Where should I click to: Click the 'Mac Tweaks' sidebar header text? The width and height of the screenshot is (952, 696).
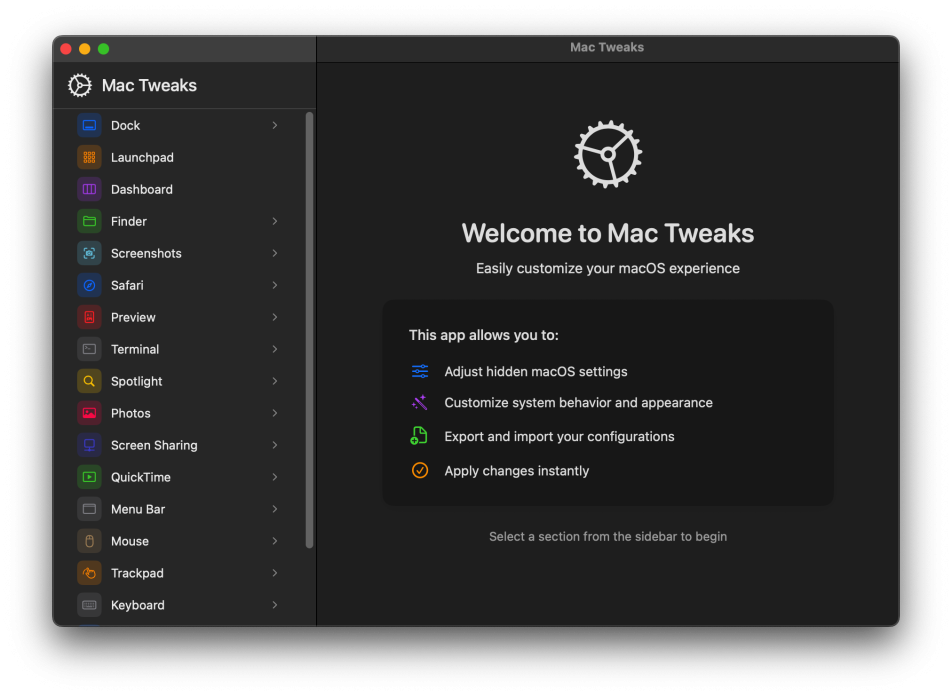(x=149, y=86)
